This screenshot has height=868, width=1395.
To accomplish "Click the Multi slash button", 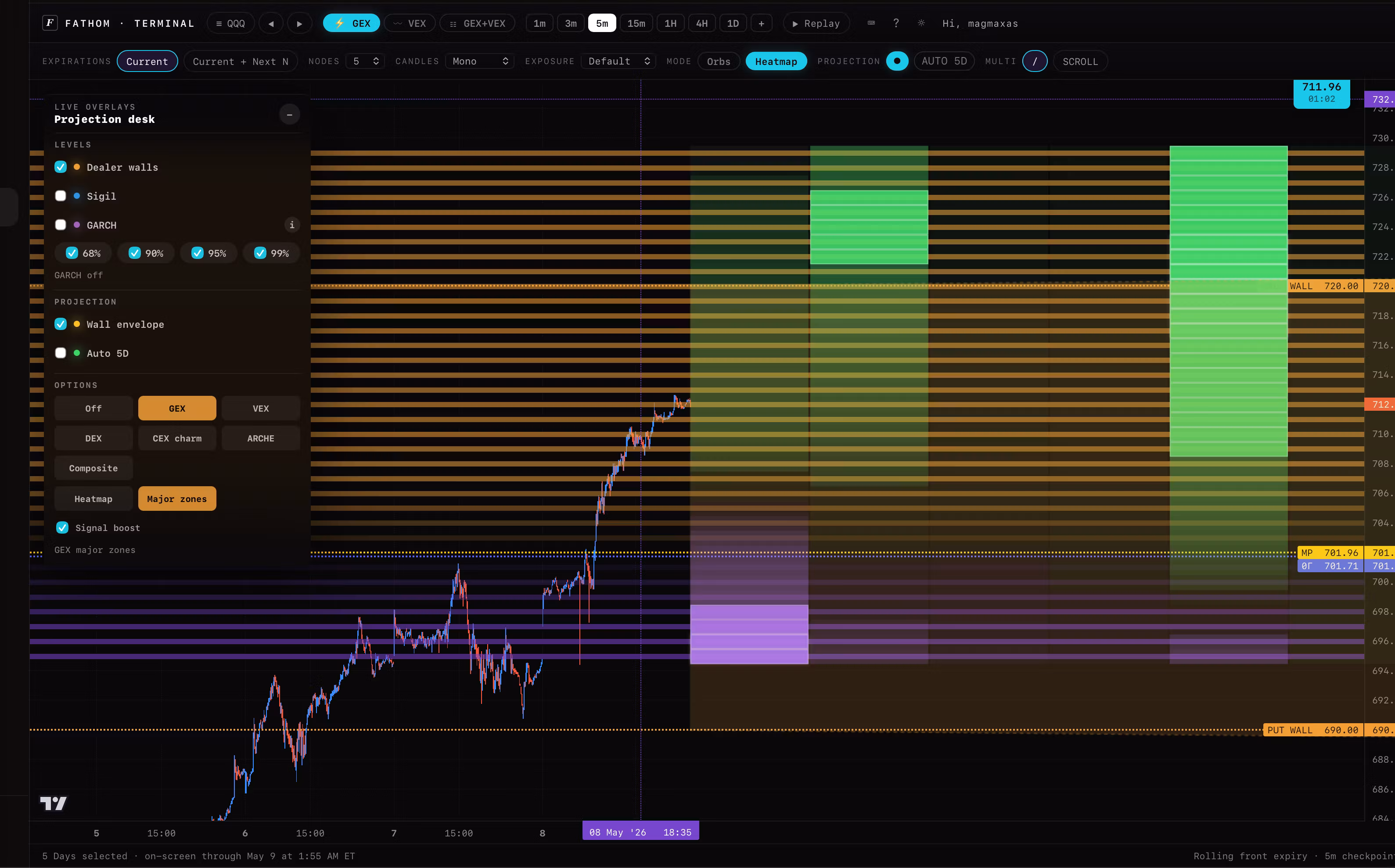I will (1035, 61).
